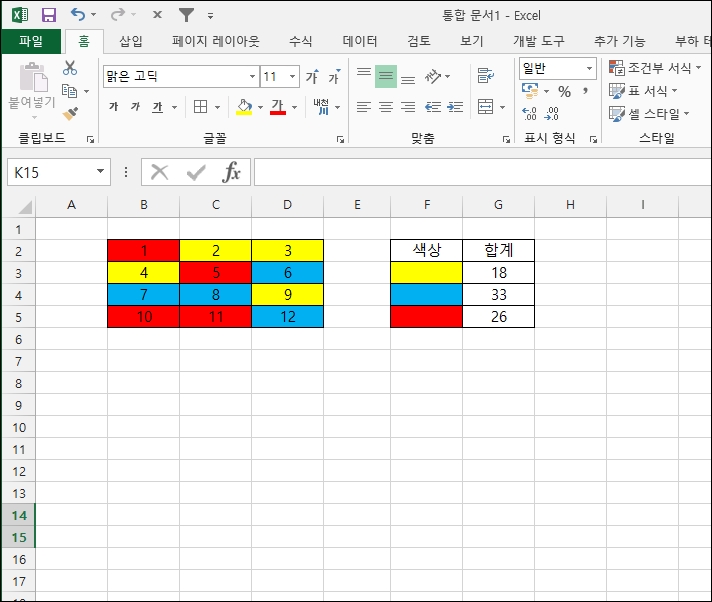This screenshot has width=712, height=602.
Task: Click the Select All corner triangle
Action: click(x=25, y=207)
